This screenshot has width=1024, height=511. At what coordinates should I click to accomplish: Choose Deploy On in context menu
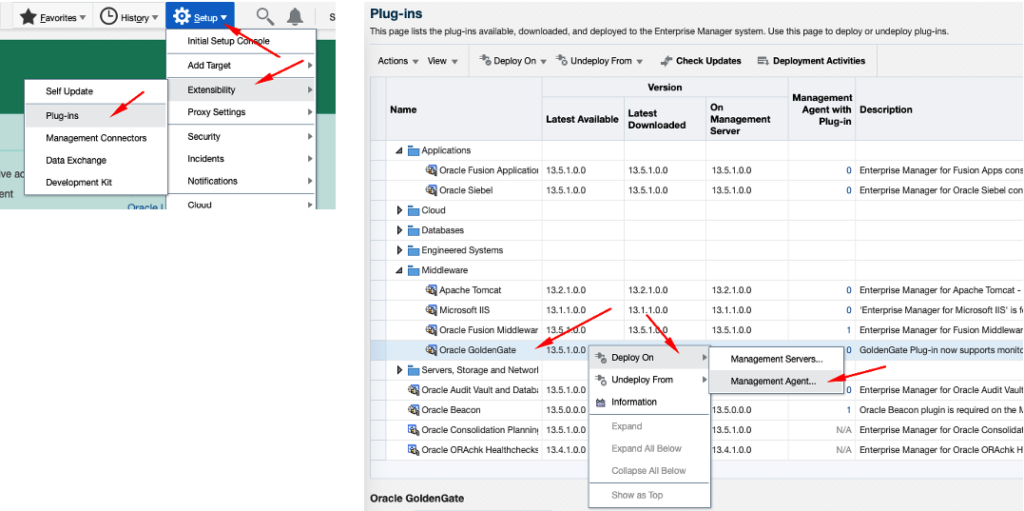click(649, 357)
